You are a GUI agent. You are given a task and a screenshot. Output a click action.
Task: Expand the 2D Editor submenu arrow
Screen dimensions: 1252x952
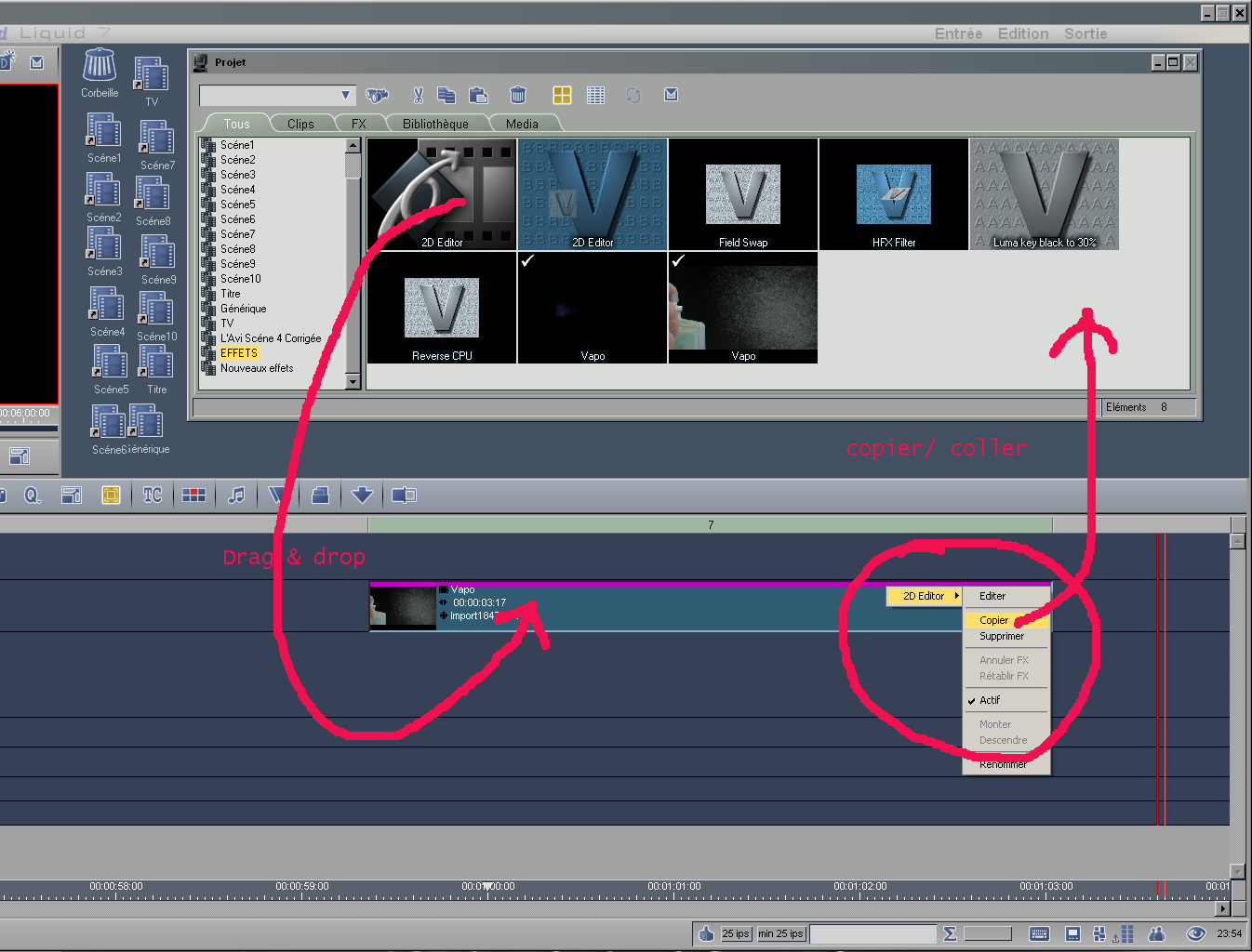(x=956, y=596)
